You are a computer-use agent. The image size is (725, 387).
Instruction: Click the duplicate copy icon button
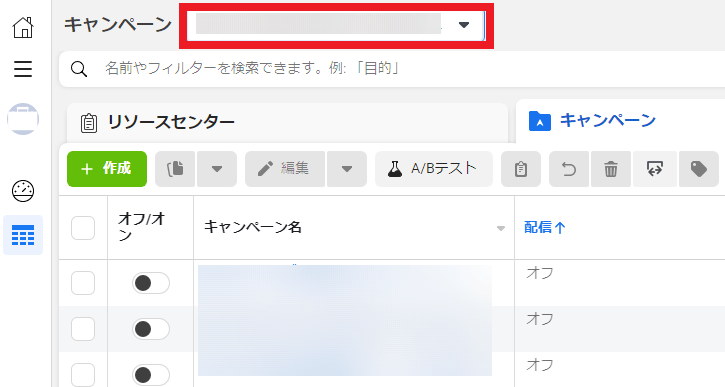(175, 169)
